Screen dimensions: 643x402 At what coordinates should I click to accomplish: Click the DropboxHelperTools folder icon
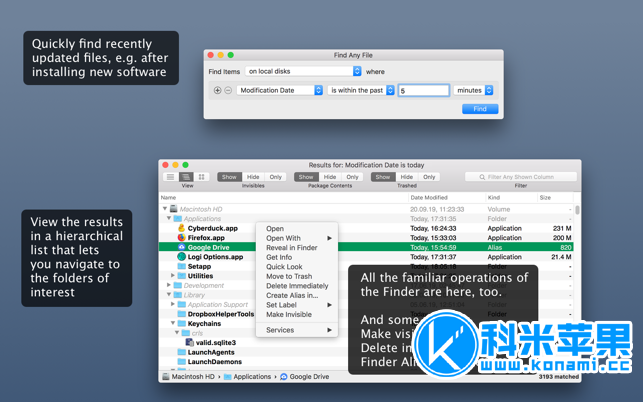[x=181, y=314]
